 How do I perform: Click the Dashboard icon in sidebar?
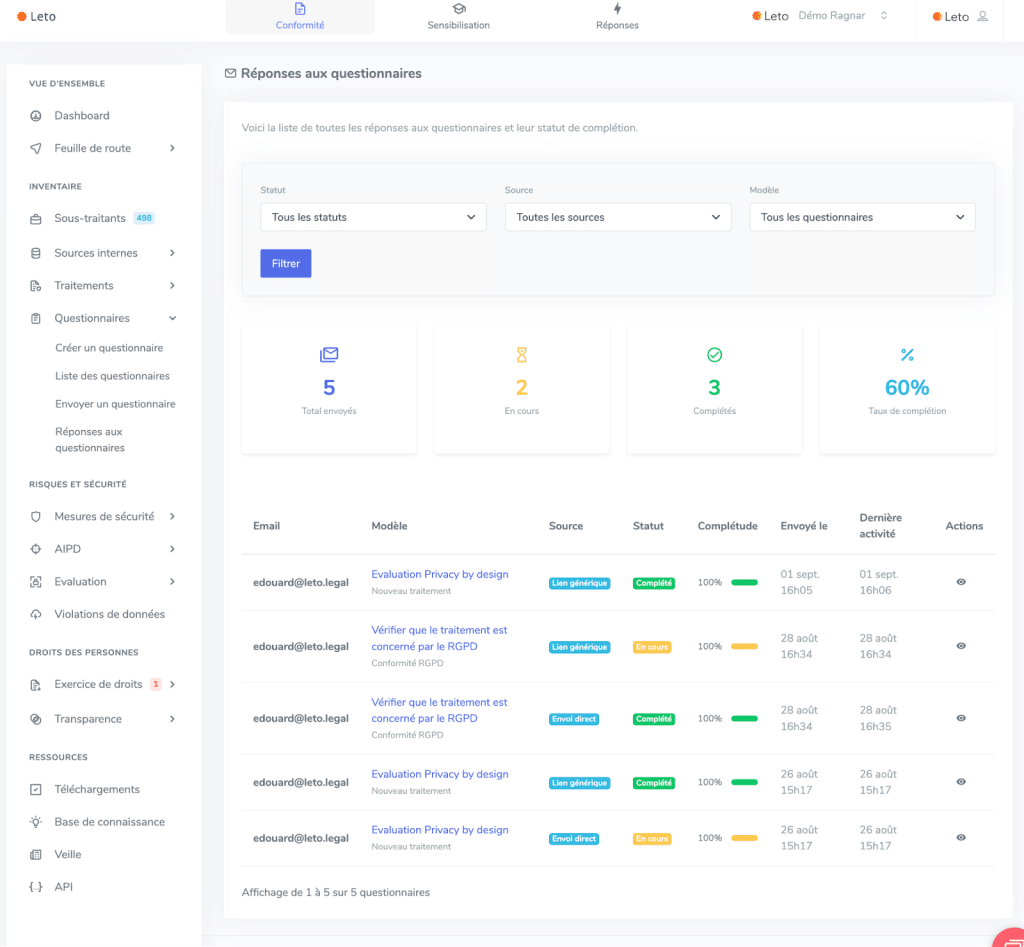pyautogui.click(x=36, y=116)
